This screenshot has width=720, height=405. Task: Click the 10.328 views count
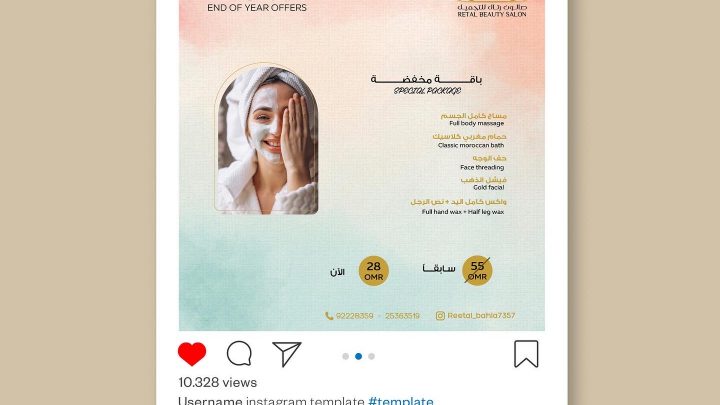218,382
